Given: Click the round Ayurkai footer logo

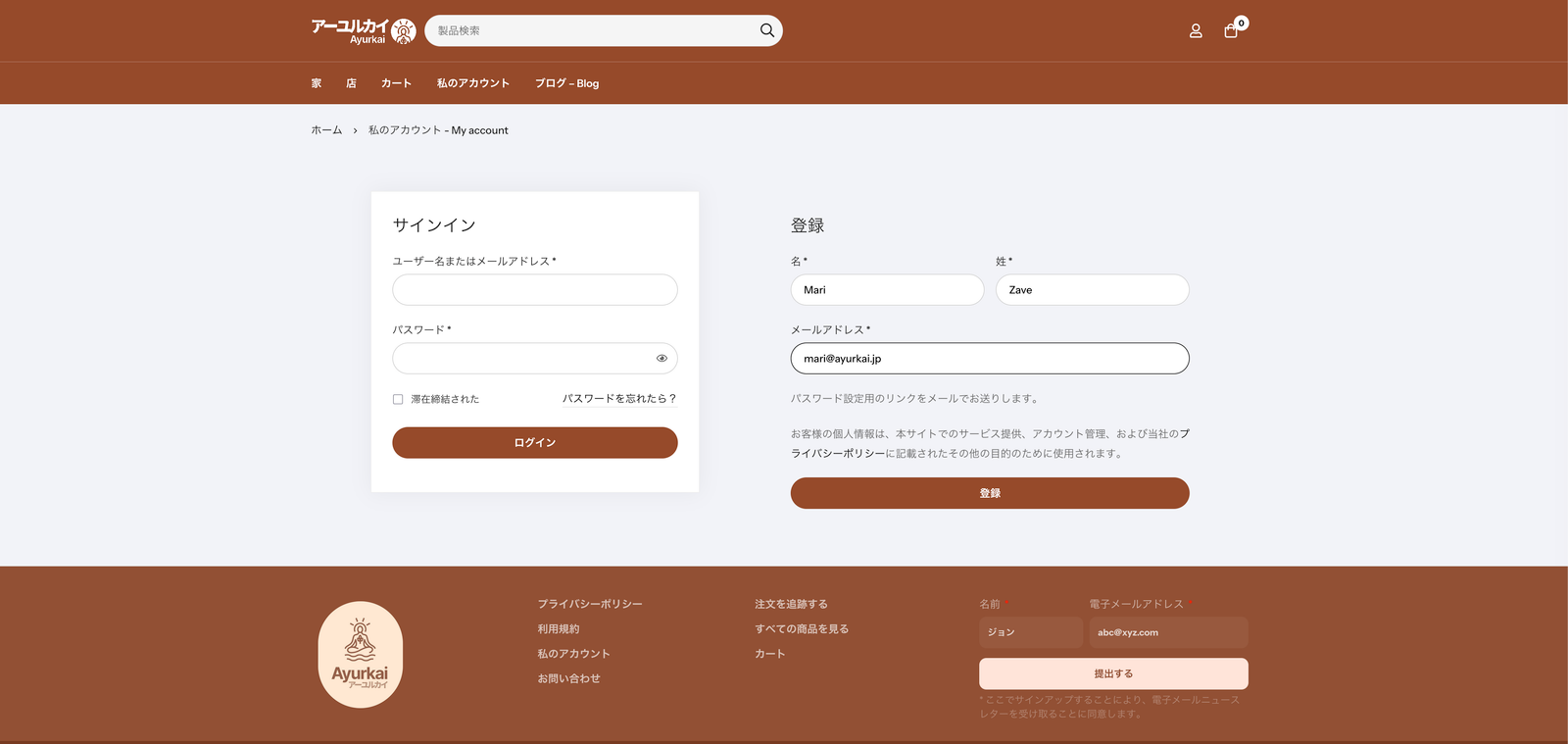Looking at the screenshot, I should click(x=361, y=655).
